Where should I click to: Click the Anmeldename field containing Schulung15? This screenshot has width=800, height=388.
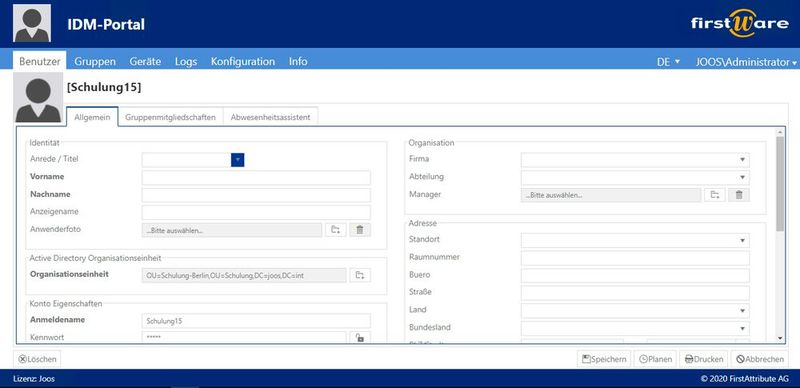pyautogui.click(x=256, y=321)
